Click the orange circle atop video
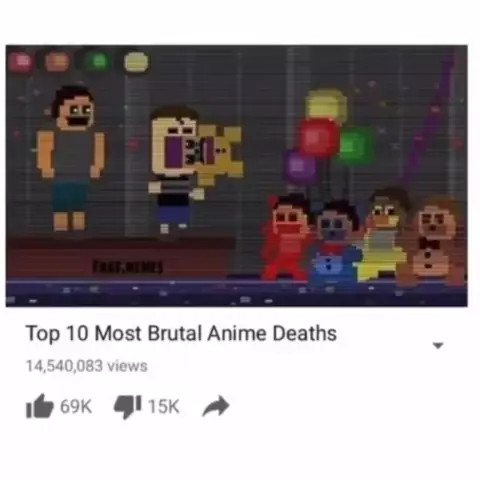This screenshot has width=480, height=480. (57, 62)
